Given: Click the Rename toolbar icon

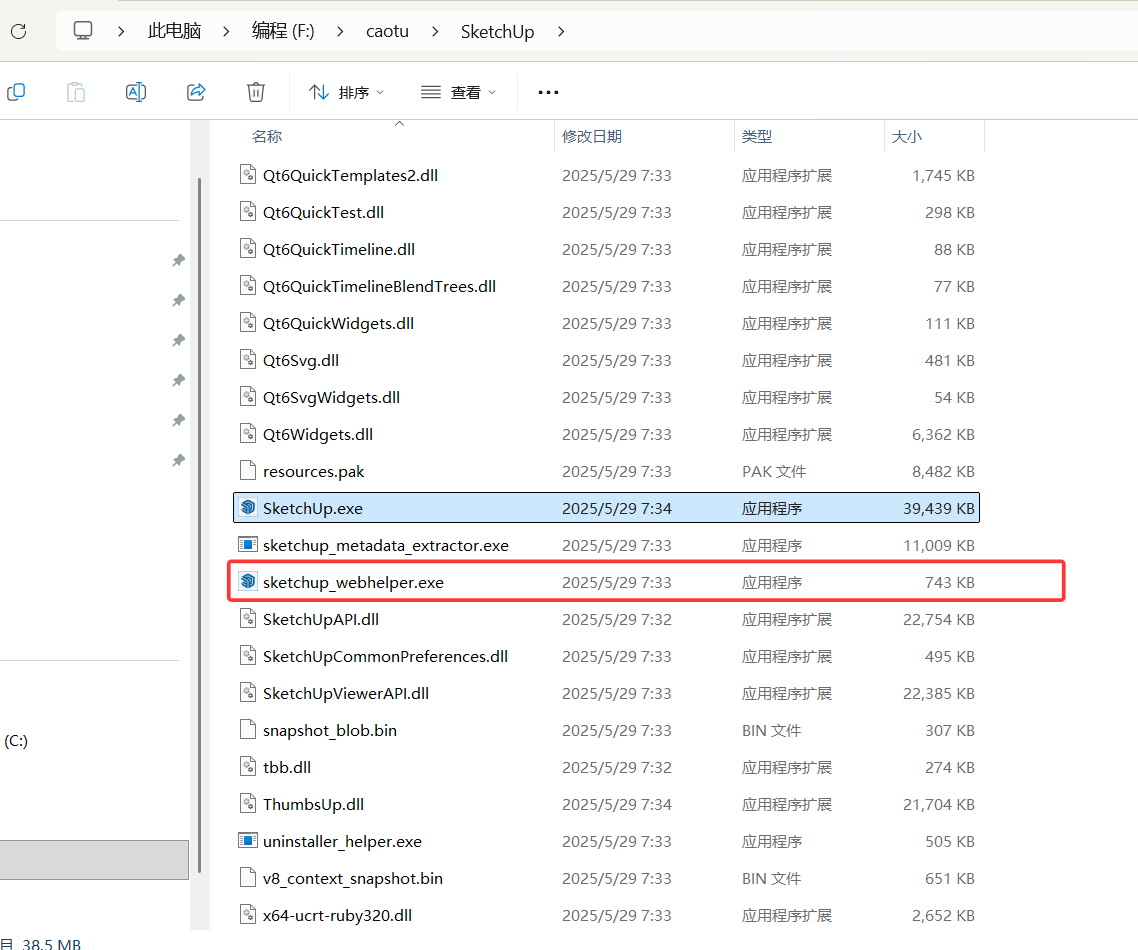Looking at the screenshot, I should (136, 92).
